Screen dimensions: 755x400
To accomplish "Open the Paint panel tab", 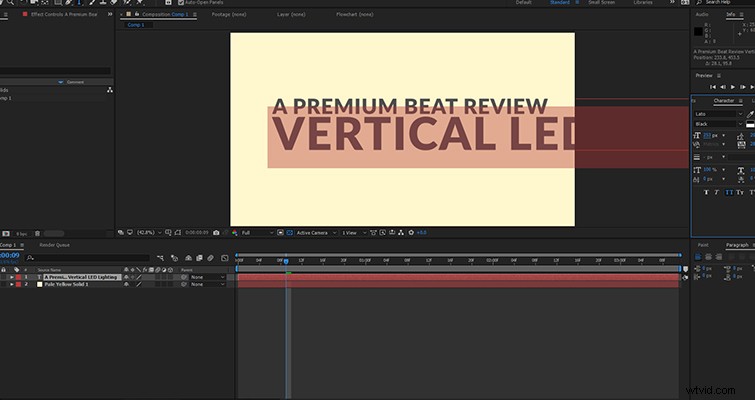I will click(x=703, y=245).
